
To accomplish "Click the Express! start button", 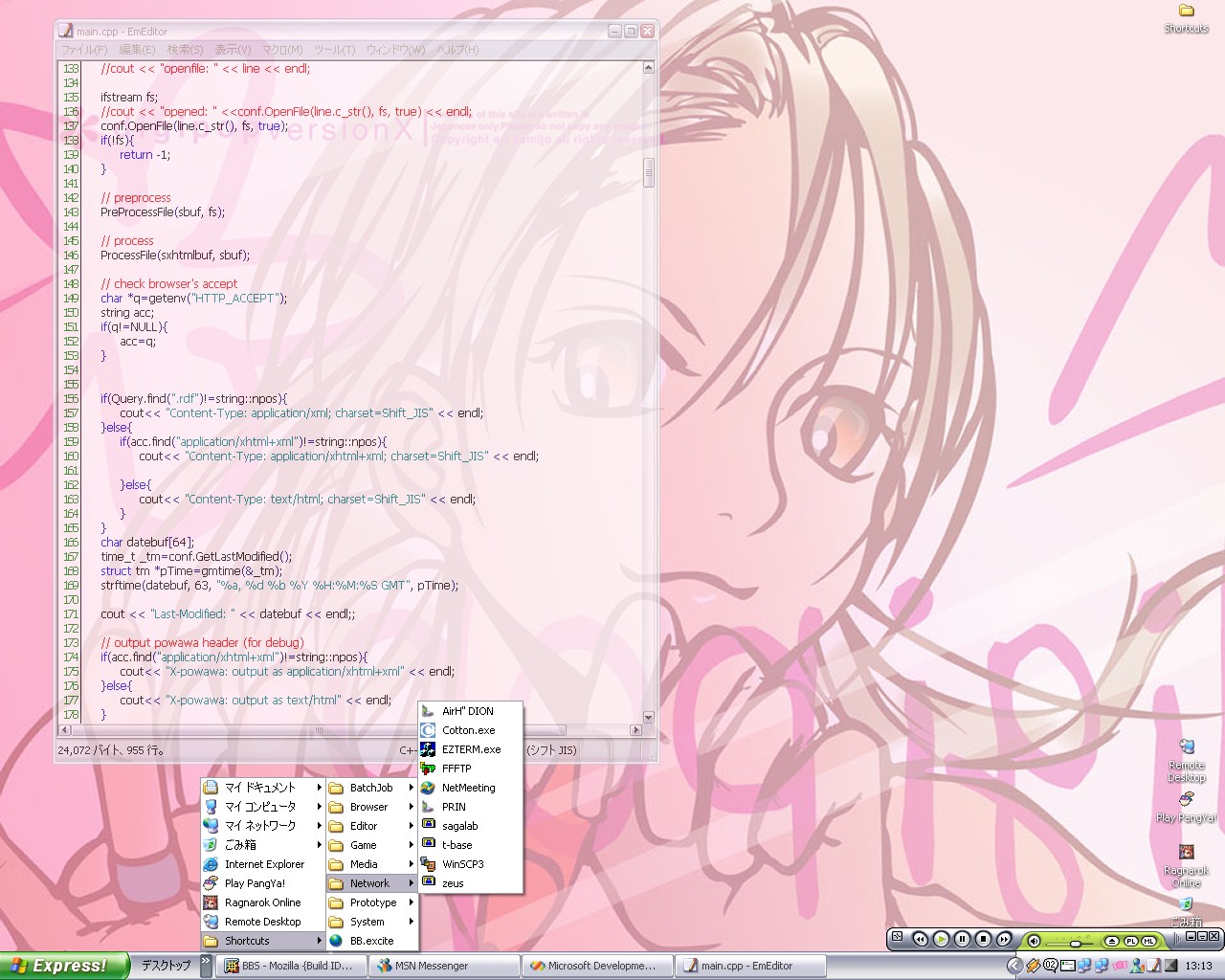I will [x=63, y=966].
